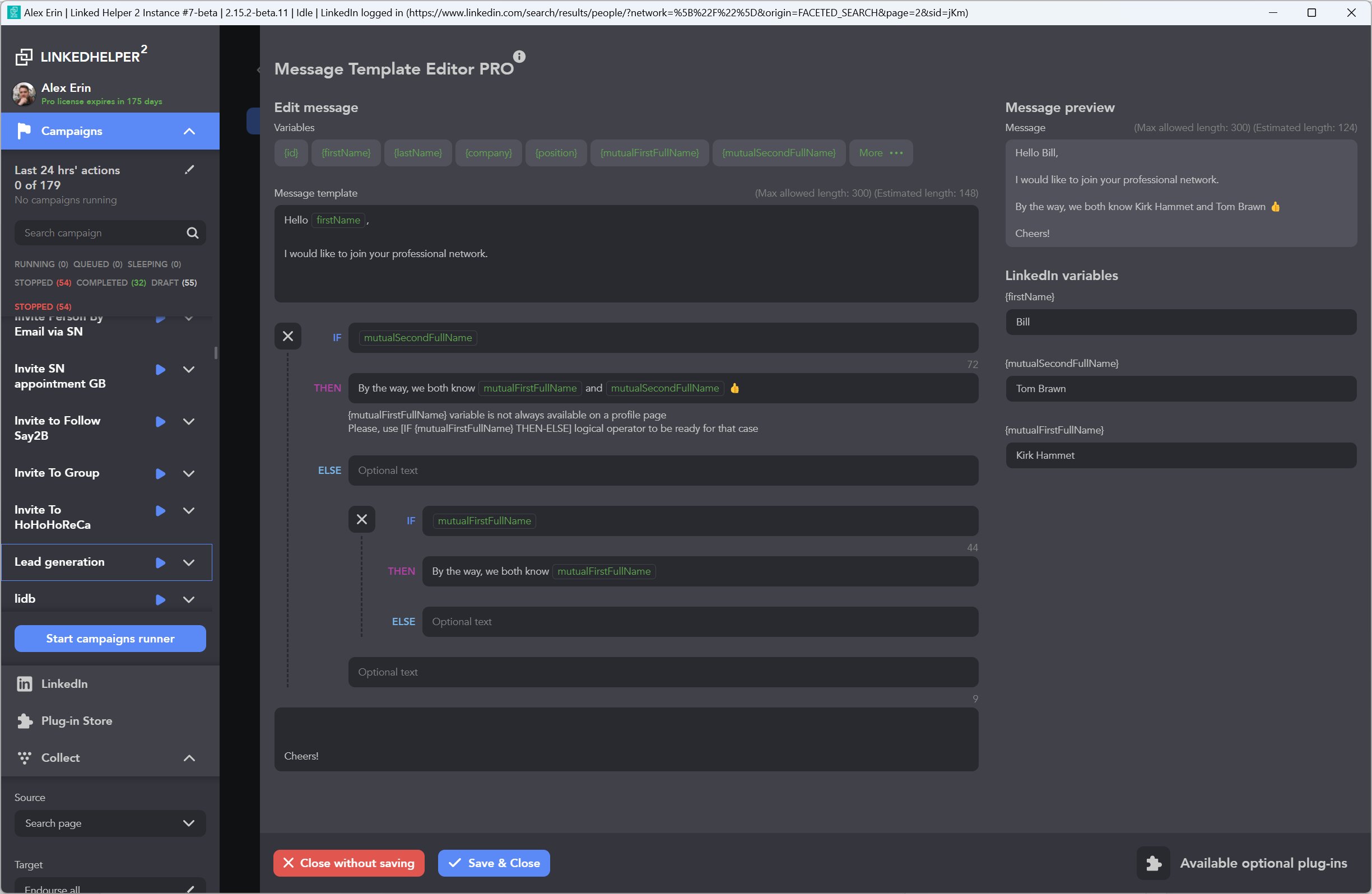
Task: Expand the Invite To Group campaign
Action: pyautogui.click(x=188, y=473)
